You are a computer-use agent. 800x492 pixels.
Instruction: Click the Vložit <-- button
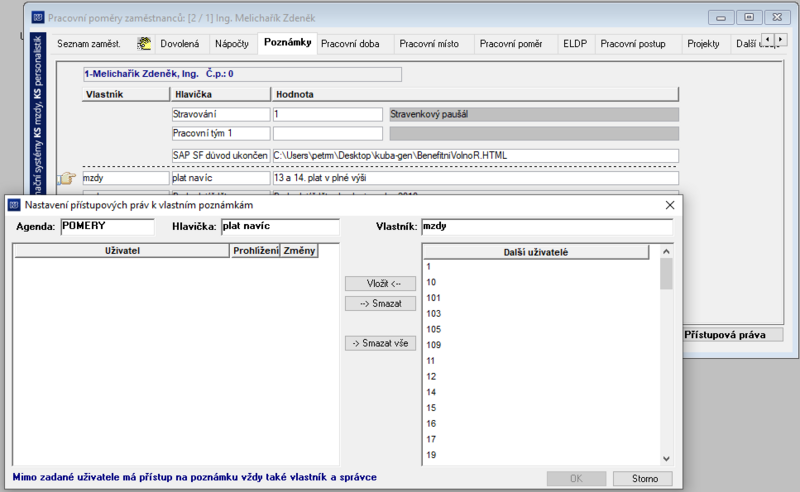(x=381, y=284)
